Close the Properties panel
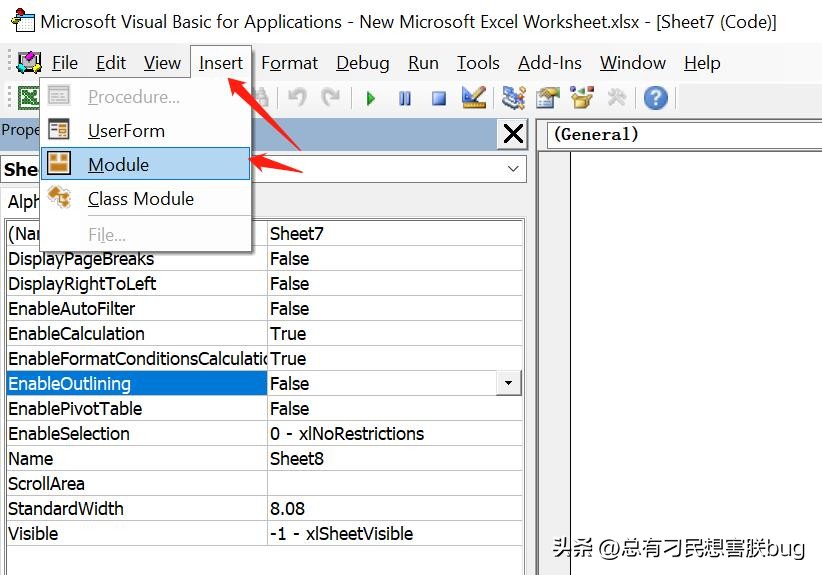The width and height of the screenshot is (822, 575). click(513, 134)
